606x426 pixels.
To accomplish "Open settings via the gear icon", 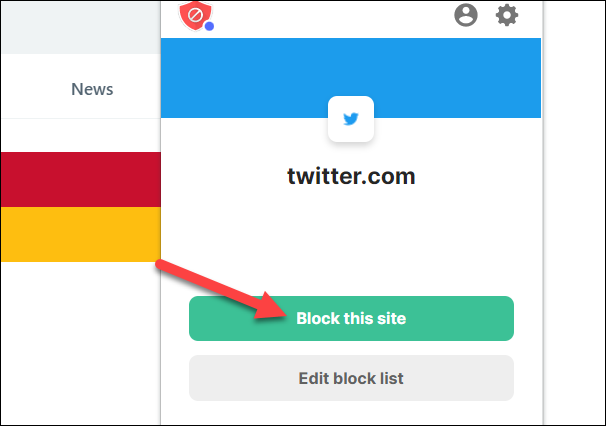I will (x=507, y=15).
